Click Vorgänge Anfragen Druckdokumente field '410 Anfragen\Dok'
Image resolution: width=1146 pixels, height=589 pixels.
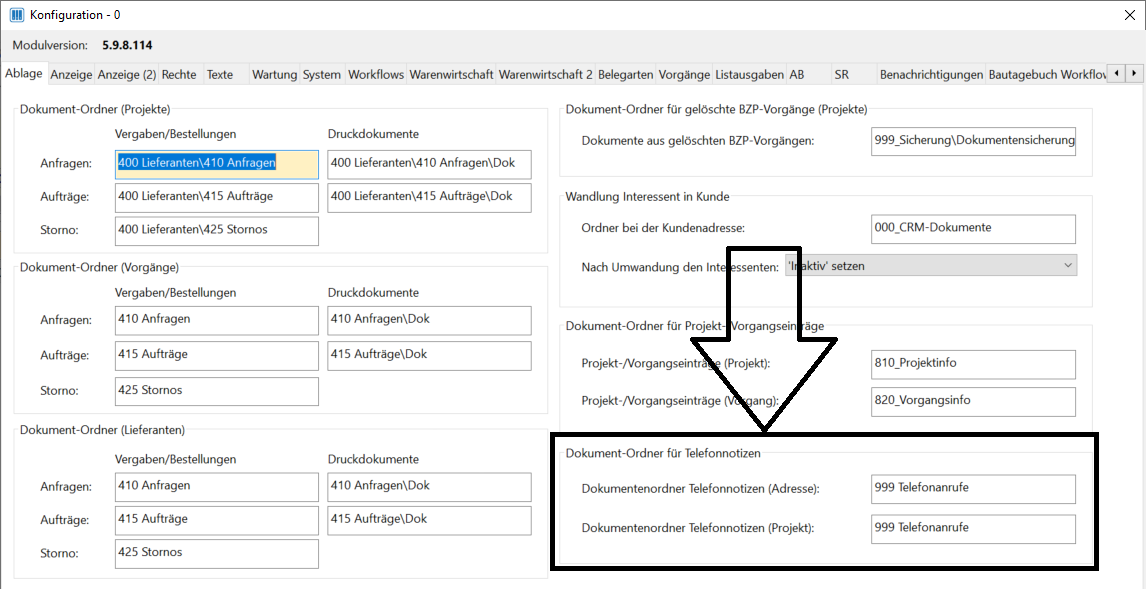(x=430, y=321)
